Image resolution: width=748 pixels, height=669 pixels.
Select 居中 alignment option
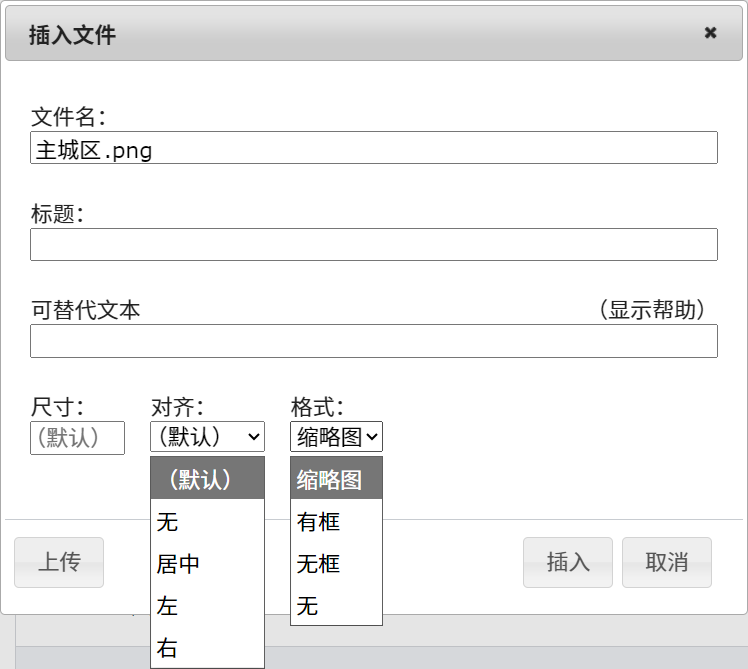click(x=207, y=564)
